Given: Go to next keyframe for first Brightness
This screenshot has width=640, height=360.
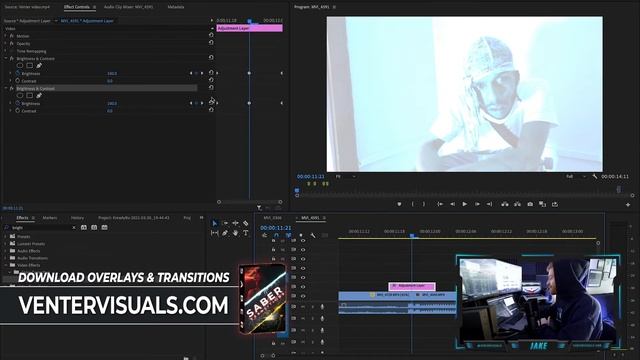Looking at the screenshot, I should coord(202,73).
